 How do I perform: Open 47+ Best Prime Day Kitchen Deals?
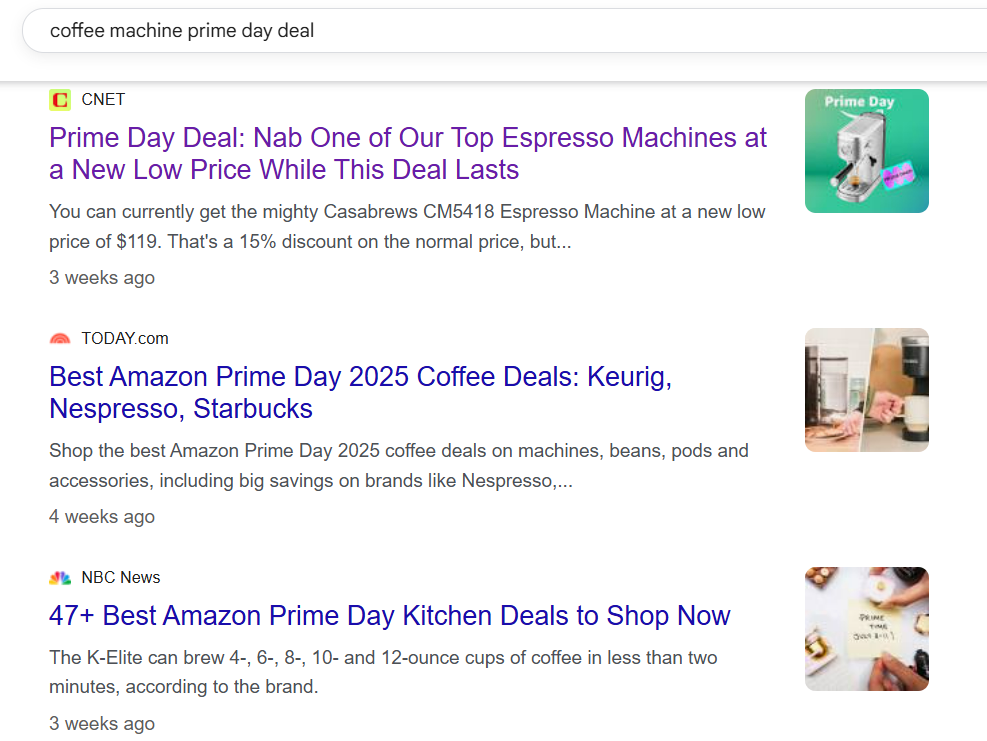click(390, 615)
